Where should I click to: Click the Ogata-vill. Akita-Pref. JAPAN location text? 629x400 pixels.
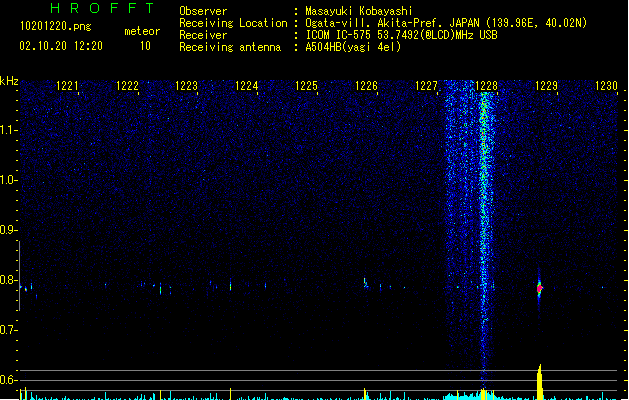coord(446,23)
